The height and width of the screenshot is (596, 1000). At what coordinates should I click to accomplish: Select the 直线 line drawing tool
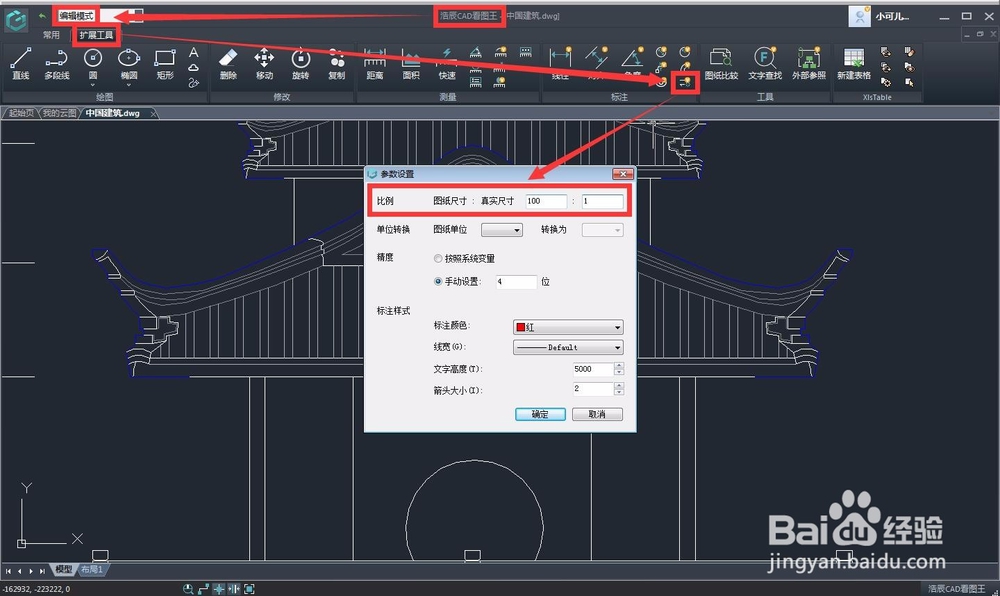(x=20, y=64)
